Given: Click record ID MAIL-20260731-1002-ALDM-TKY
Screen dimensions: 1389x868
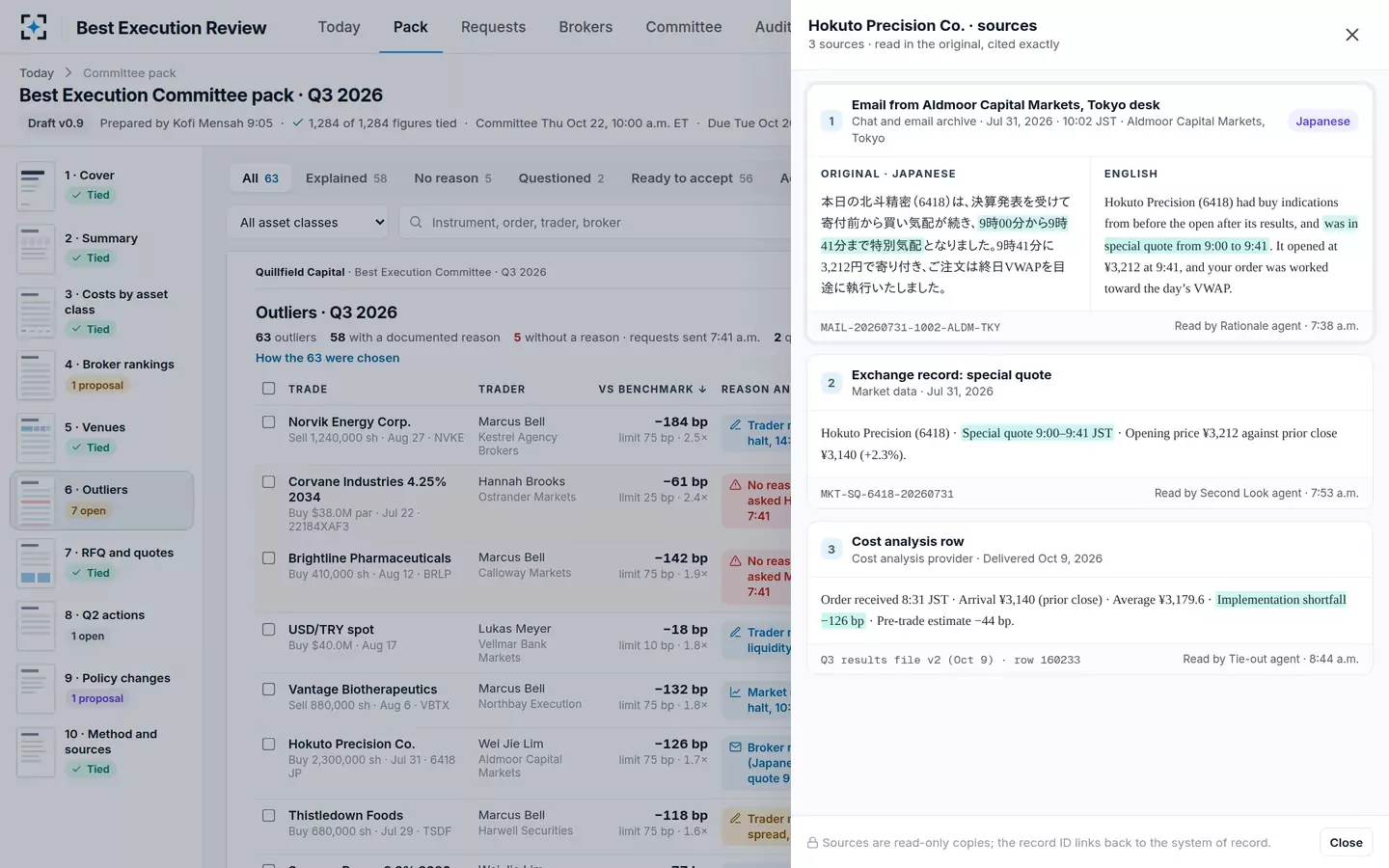Looking at the screenshot, I should click(x=910, y=328).
